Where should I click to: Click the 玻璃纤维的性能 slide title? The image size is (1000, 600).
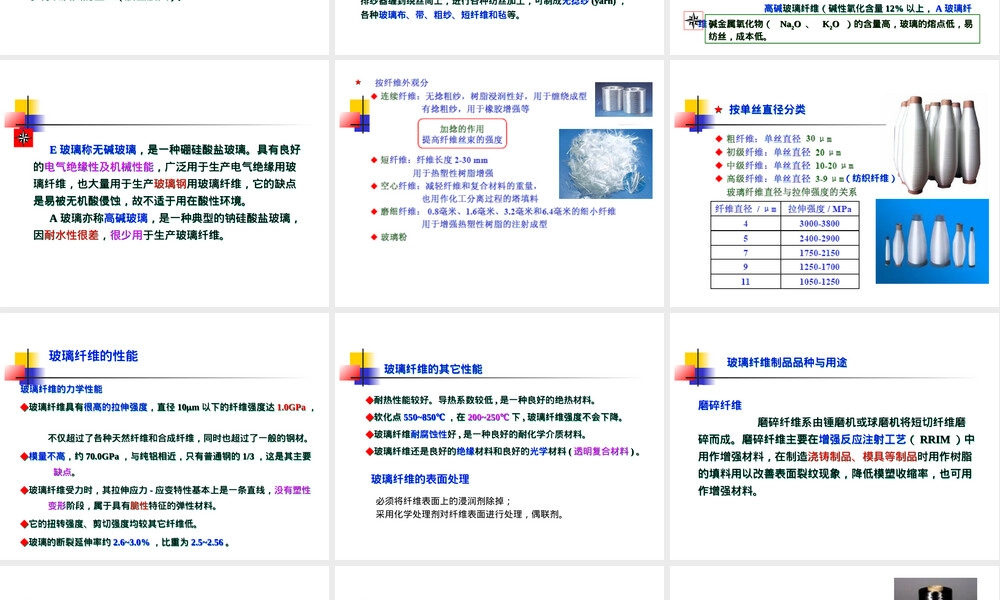click(93, 356)
